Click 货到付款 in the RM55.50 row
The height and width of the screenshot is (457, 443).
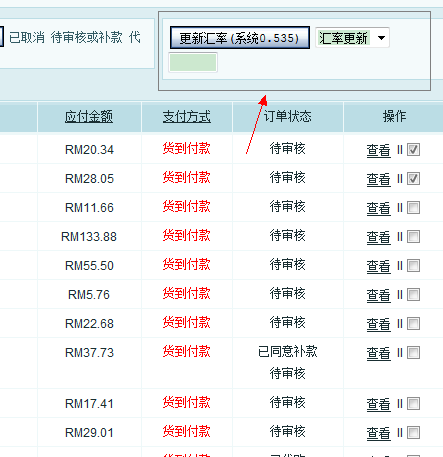tap(187, 265)
